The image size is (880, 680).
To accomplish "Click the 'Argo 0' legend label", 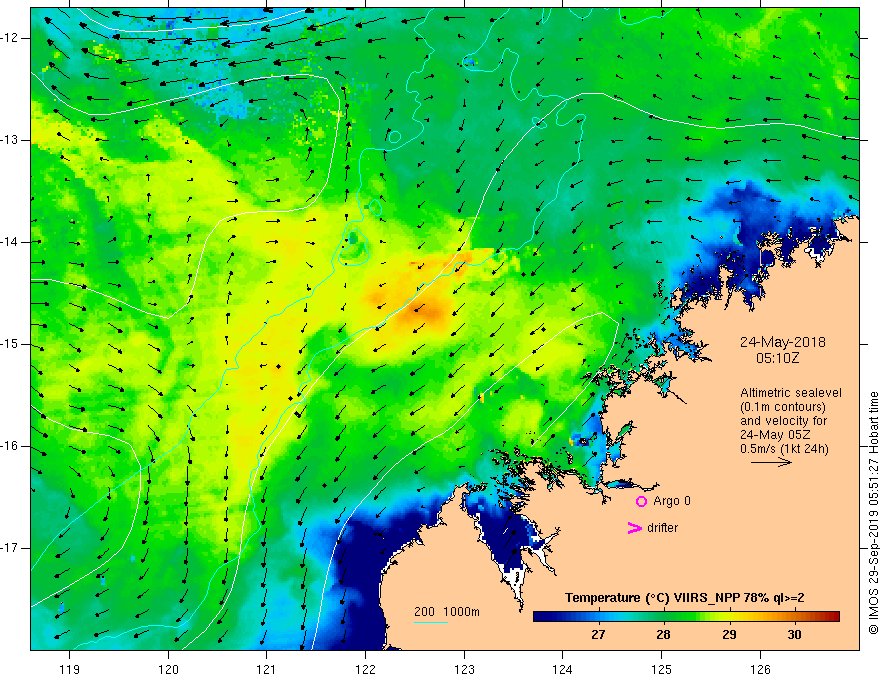I will (x=672, y=501).
